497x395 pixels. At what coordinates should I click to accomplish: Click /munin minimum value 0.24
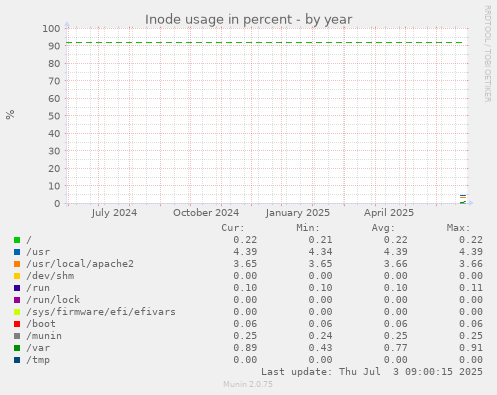click(320, 336)
